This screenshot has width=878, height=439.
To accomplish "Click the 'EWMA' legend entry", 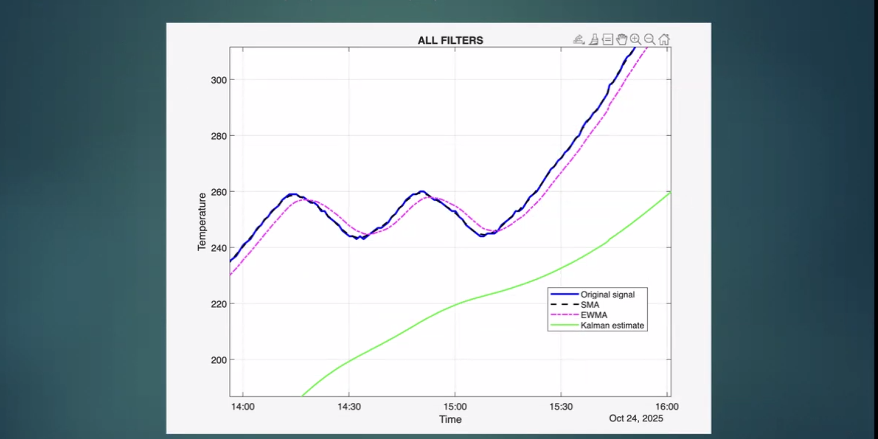I will pyautogui.click(x=594, y=315).
